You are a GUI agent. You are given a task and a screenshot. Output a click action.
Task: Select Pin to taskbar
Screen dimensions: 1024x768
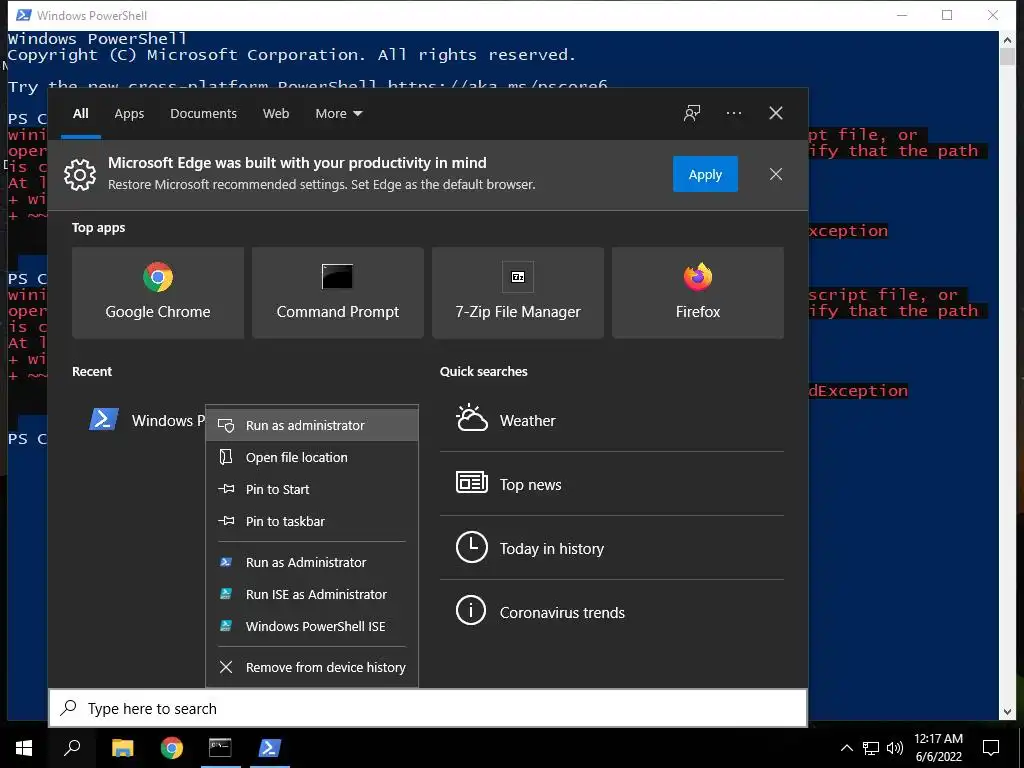(312, 521)
